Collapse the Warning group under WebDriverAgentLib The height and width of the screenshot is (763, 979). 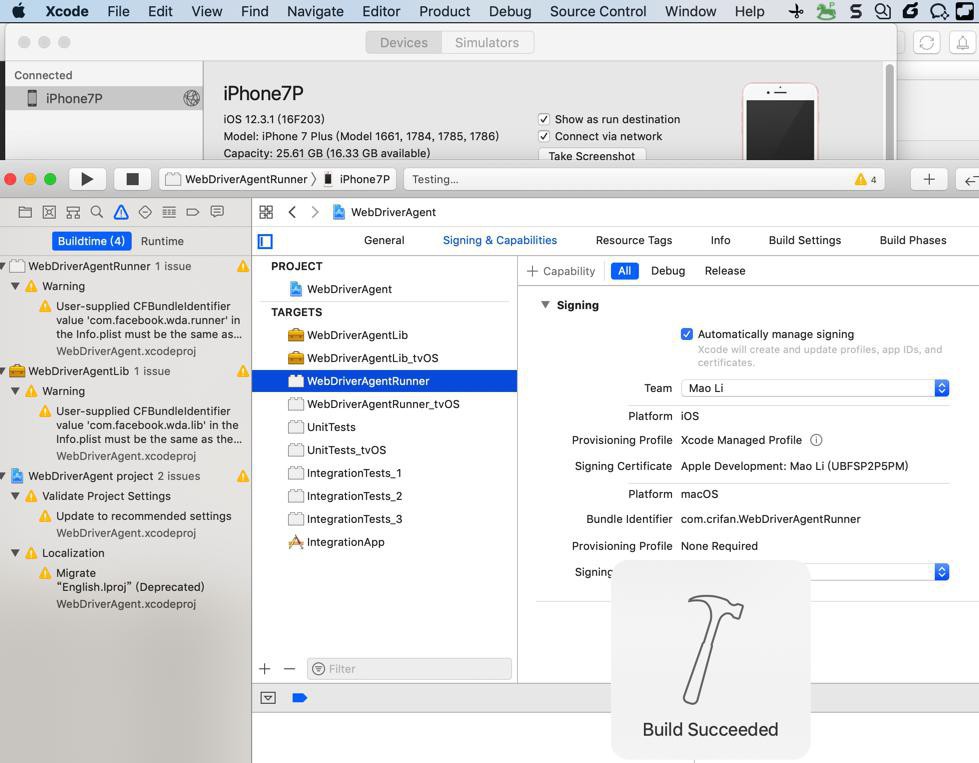(16, 391)
